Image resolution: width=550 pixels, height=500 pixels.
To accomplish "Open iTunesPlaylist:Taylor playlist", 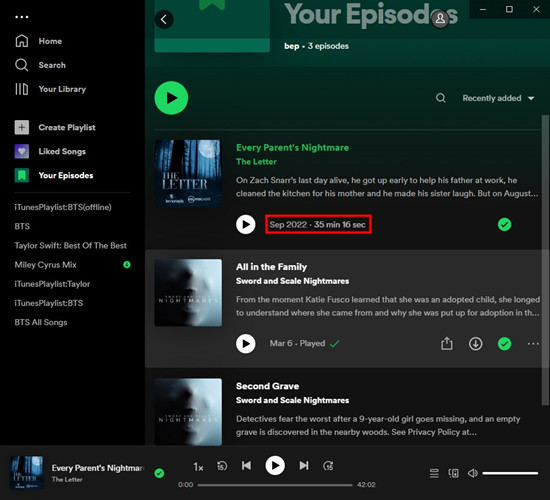I will [x=52, y=284].
